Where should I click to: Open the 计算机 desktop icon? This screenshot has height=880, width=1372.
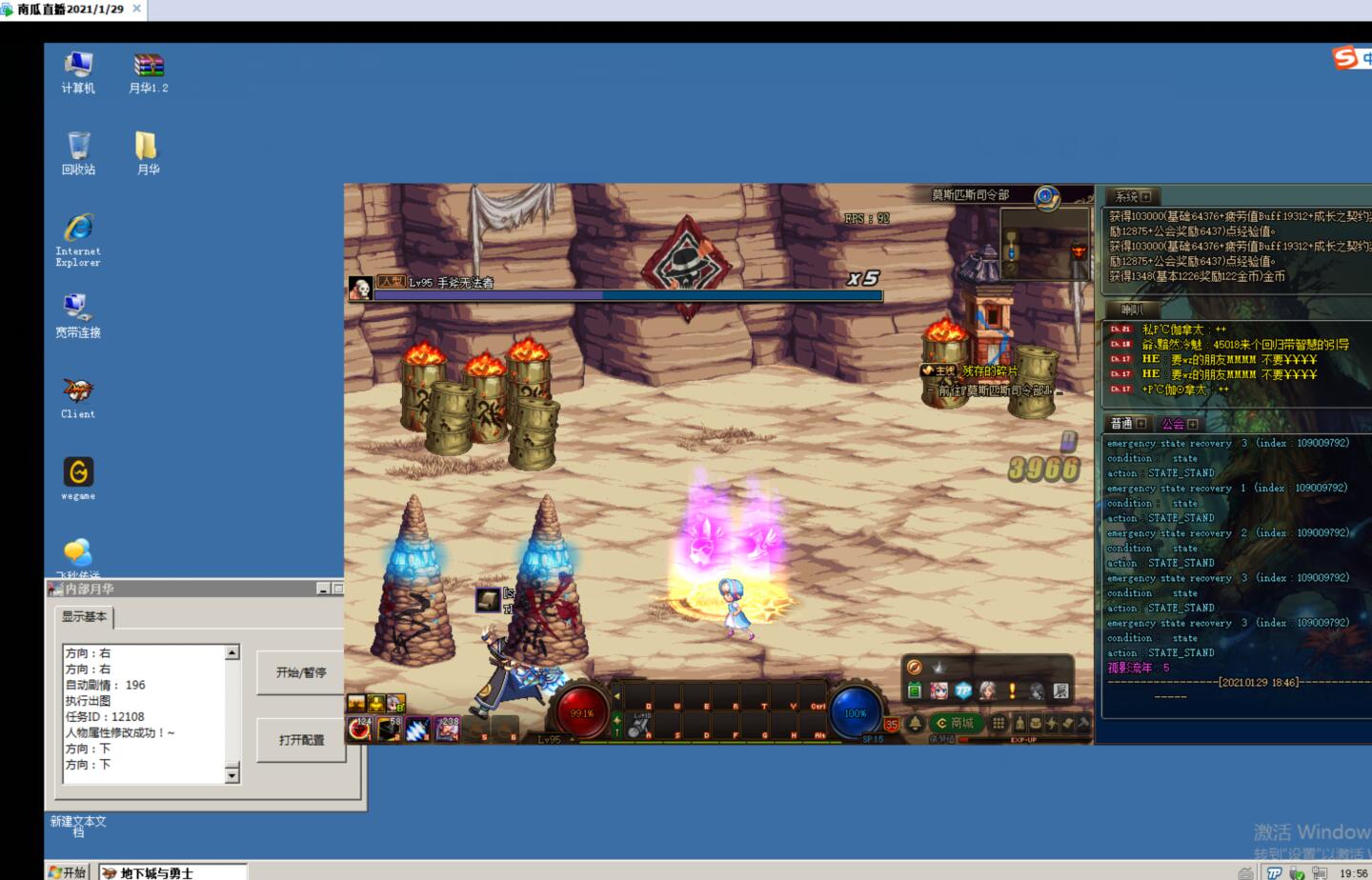point(78,72)
